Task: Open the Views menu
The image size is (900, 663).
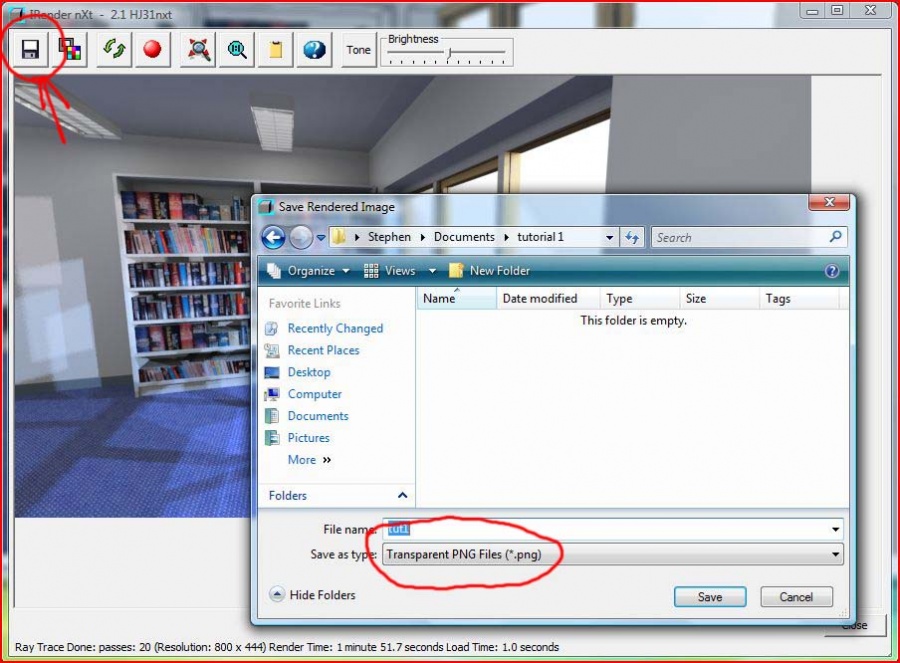Action: coord(400,271)
